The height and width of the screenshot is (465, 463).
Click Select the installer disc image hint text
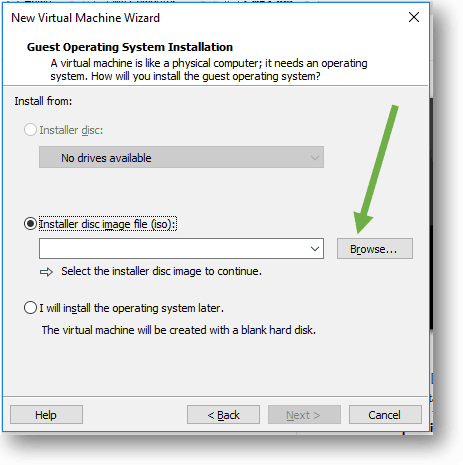[x=161, y=271]
